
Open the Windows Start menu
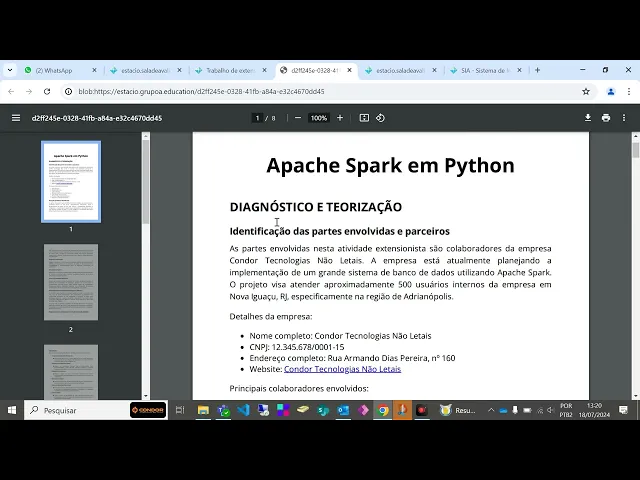[12, 410]
